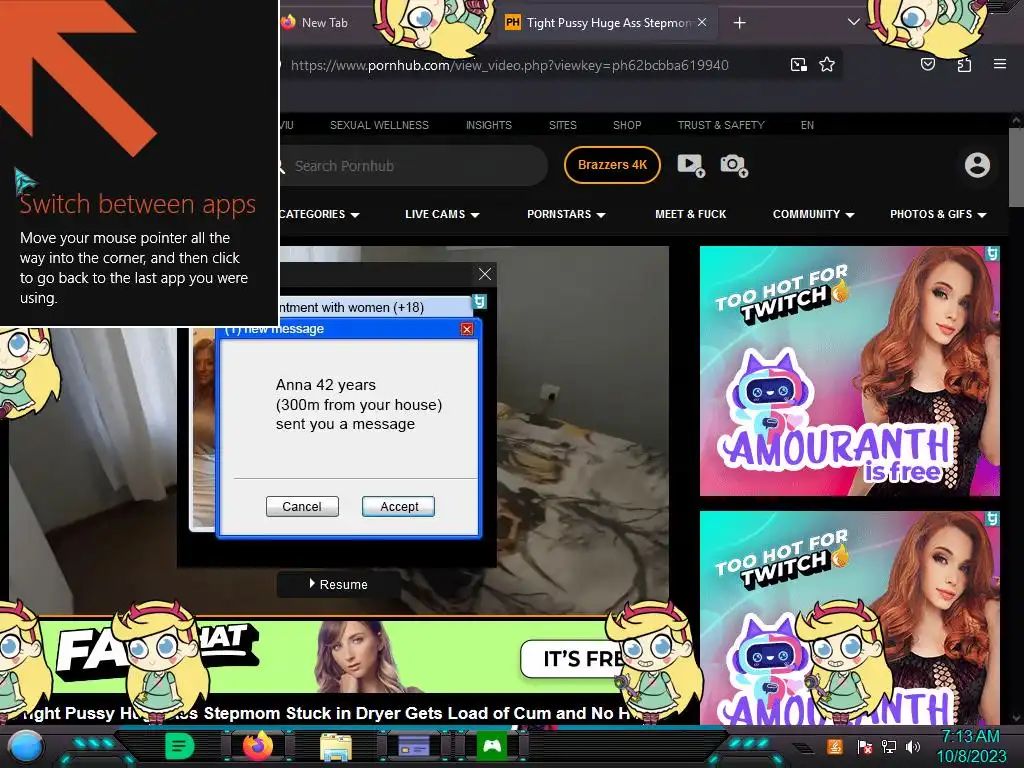This screenshot has height=768, width=1024.
Task: Click the page vertical scrollbar thumb
Action: tap(1016, 168)
